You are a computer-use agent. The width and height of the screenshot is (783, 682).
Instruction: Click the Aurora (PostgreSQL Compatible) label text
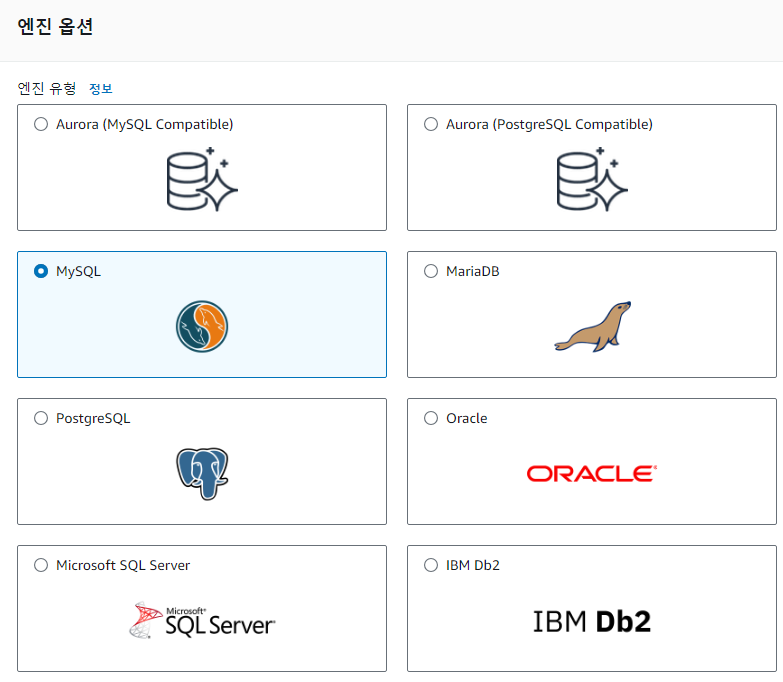[549, 124]
